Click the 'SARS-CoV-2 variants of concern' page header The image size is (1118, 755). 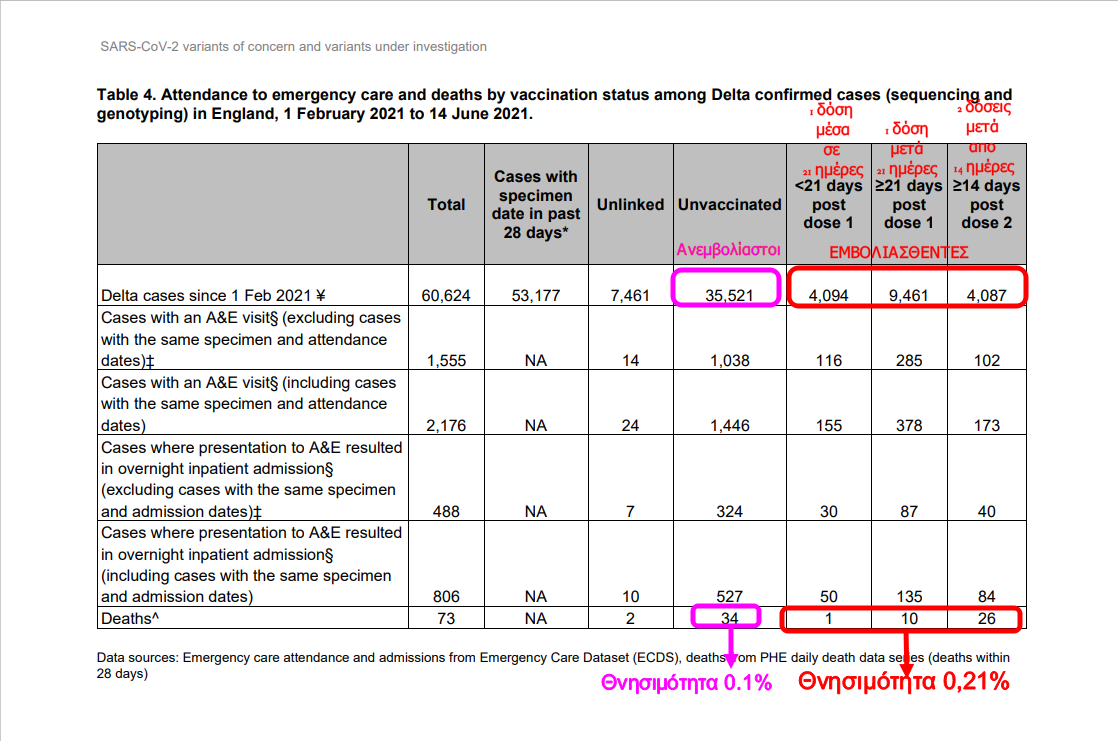[294, 47]
